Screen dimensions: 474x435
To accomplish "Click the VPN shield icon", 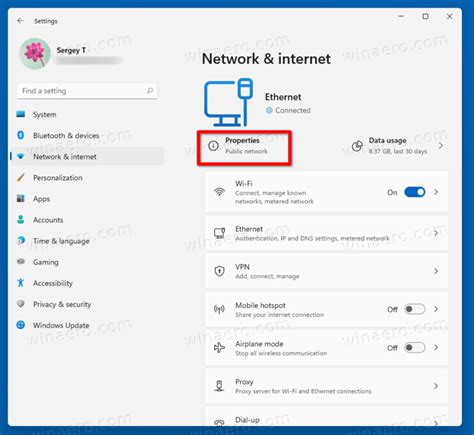I will (x=219, y=271).
